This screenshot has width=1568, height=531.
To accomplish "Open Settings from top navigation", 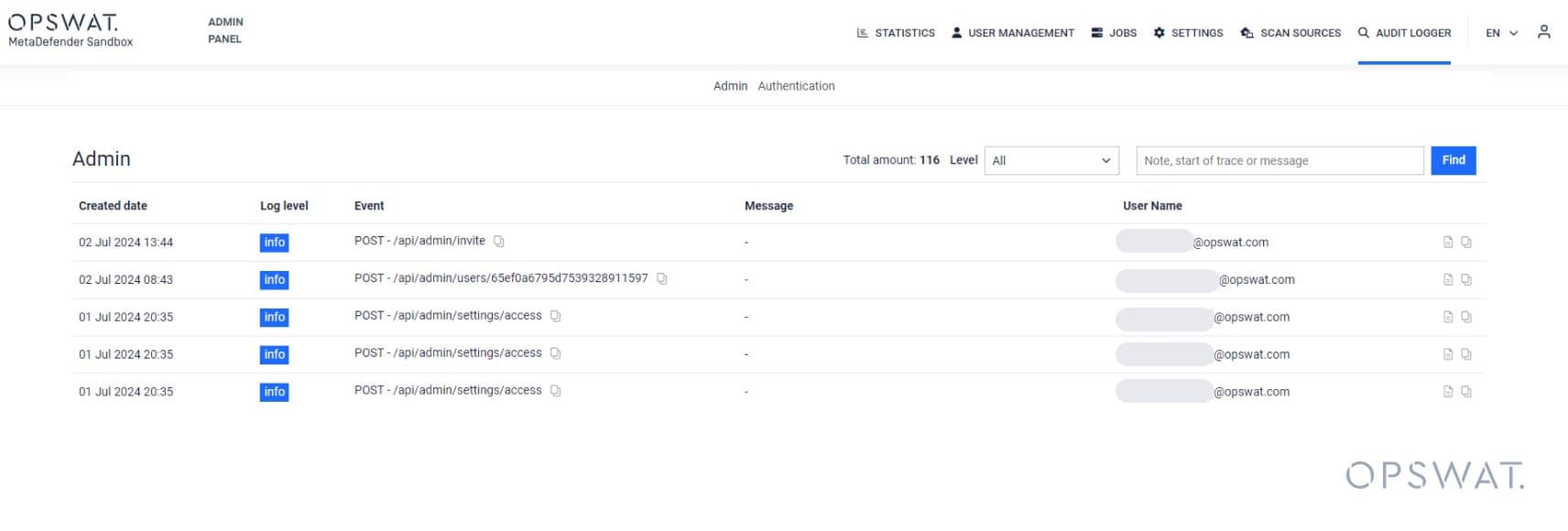I will coord(1188,33).
